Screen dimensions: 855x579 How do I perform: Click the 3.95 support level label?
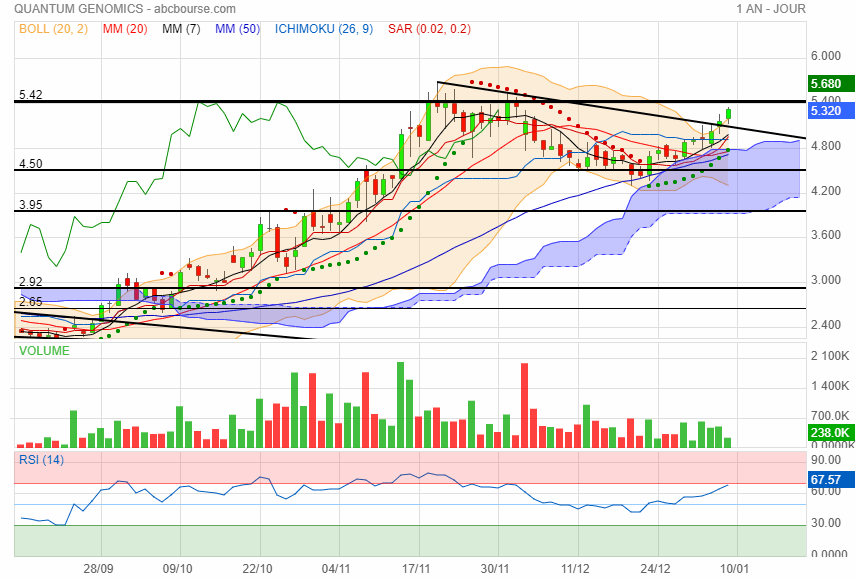pos(31,205)
